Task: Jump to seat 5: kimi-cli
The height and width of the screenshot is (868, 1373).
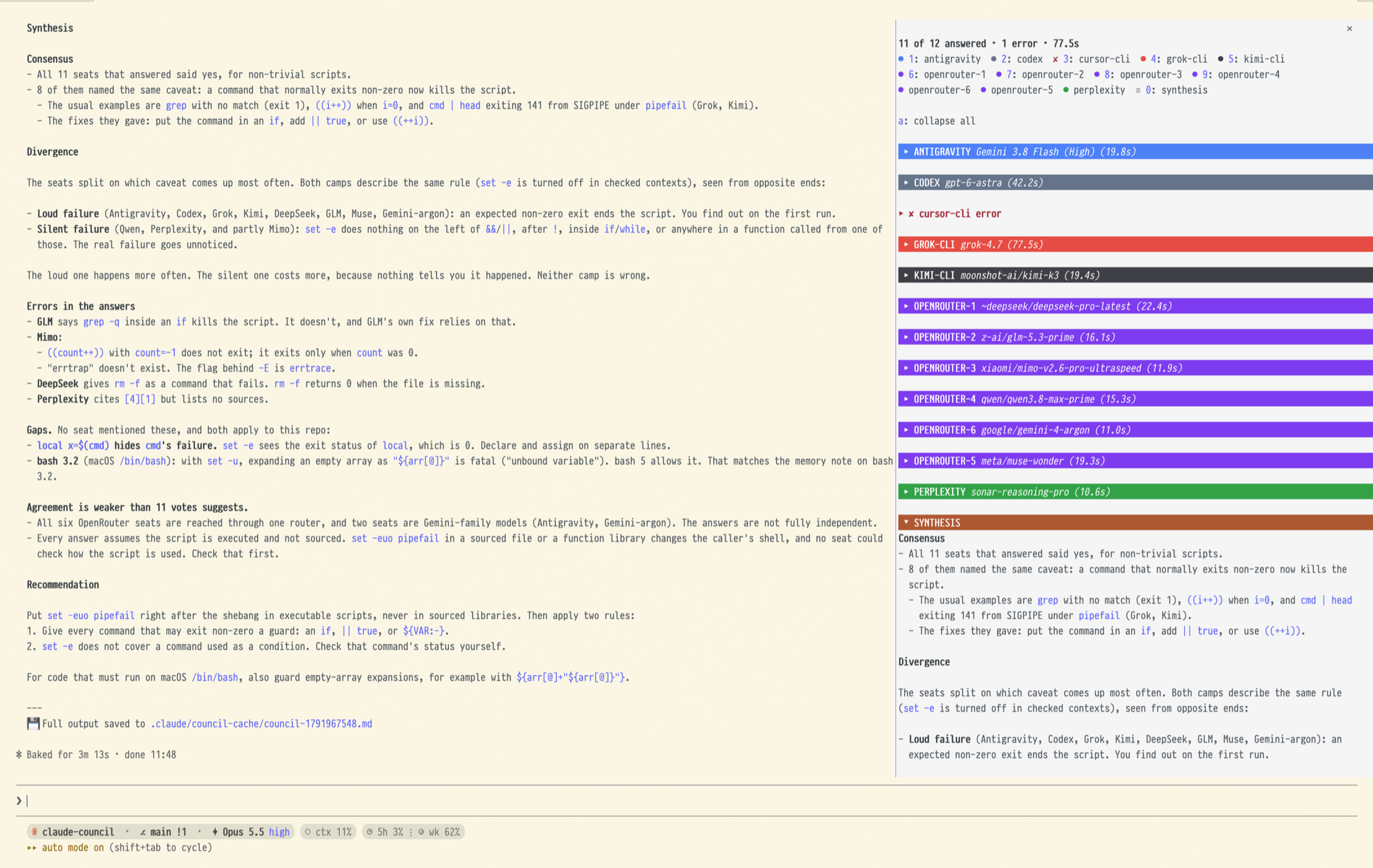Action: [x=1251, y=59]
